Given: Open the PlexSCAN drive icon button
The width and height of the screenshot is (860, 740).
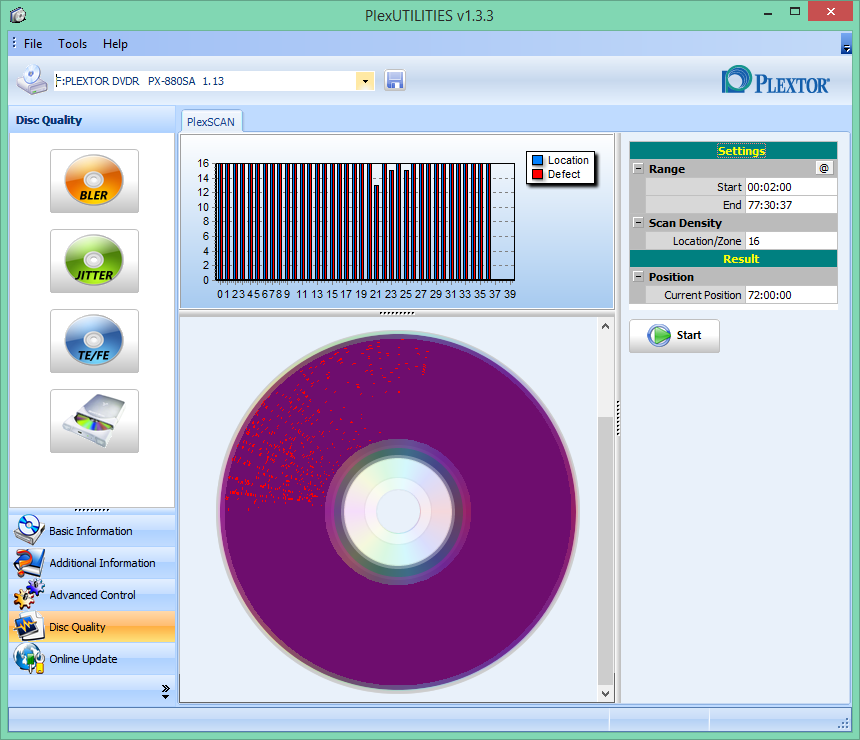Looking at the screenshot, I should click(x=94, y=421).
